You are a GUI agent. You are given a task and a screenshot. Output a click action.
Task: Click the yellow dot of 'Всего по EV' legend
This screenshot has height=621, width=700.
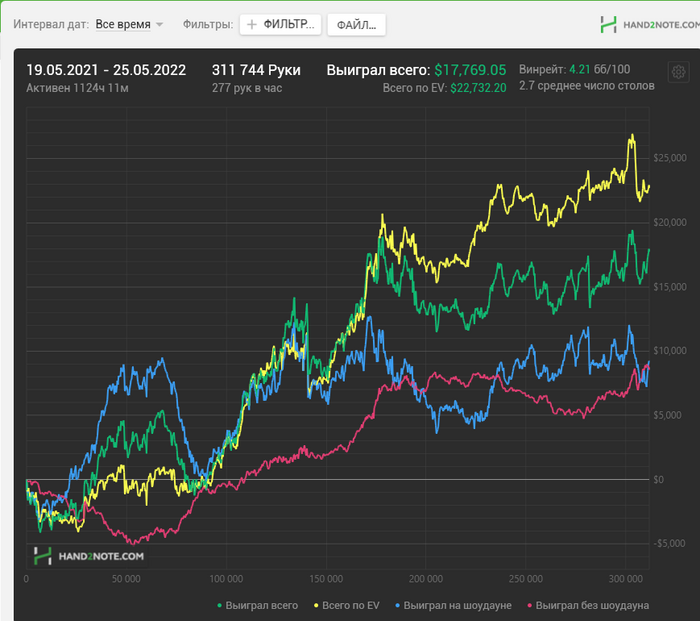tap(316, 606)
